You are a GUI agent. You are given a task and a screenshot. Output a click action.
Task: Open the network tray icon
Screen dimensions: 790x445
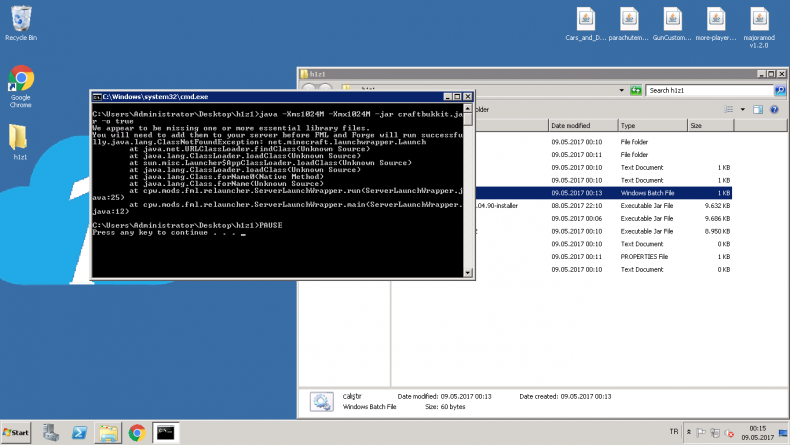(x=715, y=432)
